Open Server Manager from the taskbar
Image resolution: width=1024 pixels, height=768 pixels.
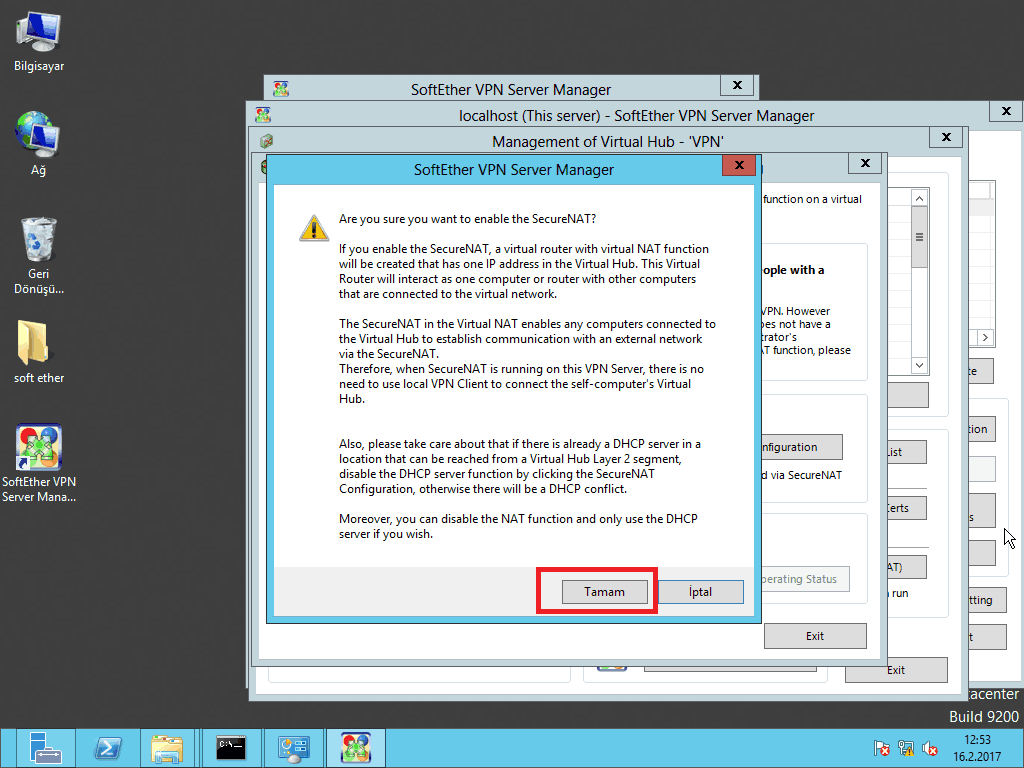(45, 748)
